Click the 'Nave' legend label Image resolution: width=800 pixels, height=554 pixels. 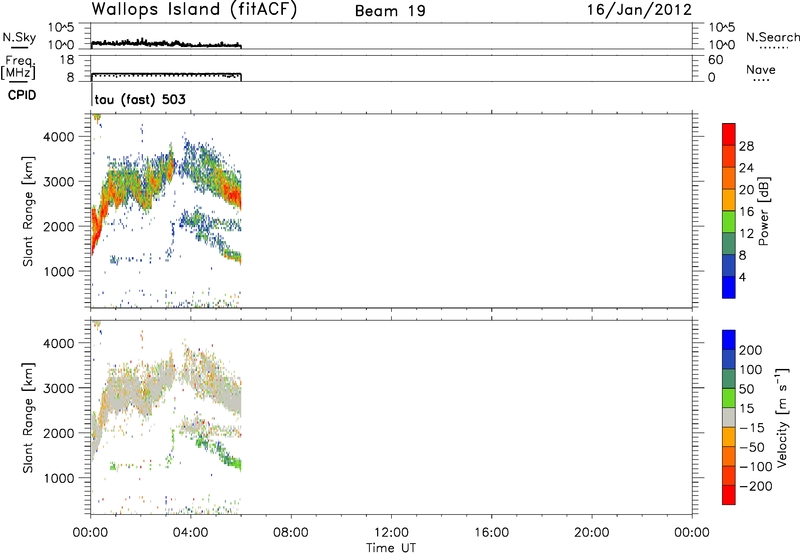(x=761, y=69)
